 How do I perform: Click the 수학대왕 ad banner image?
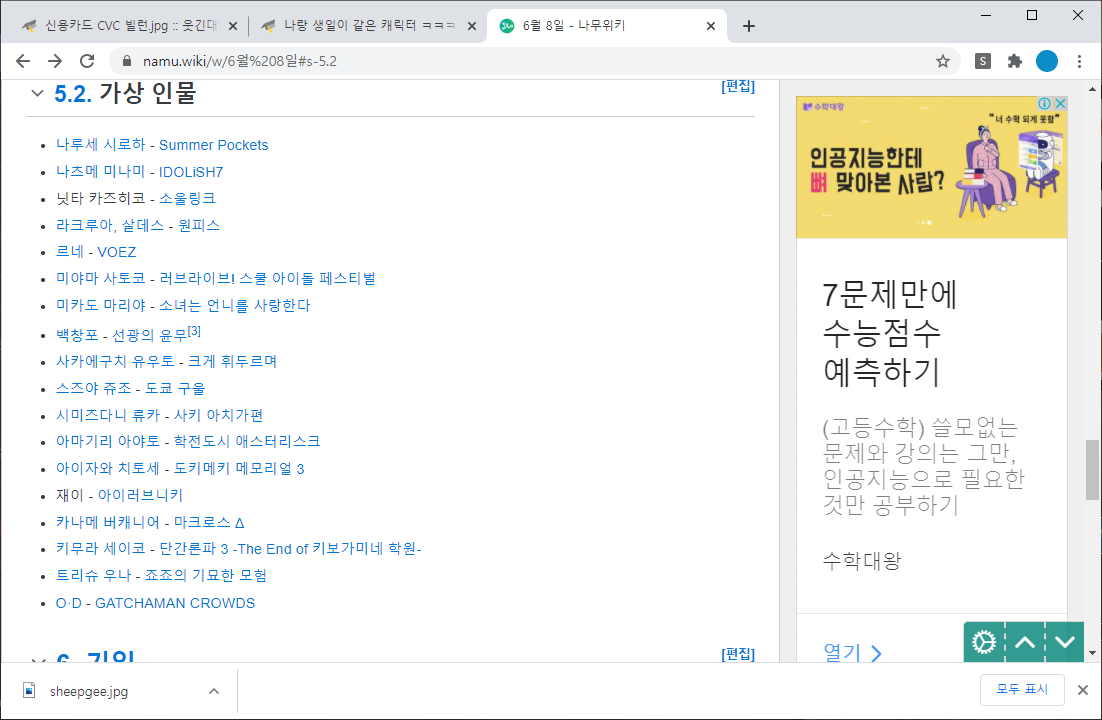pos(931,167)
